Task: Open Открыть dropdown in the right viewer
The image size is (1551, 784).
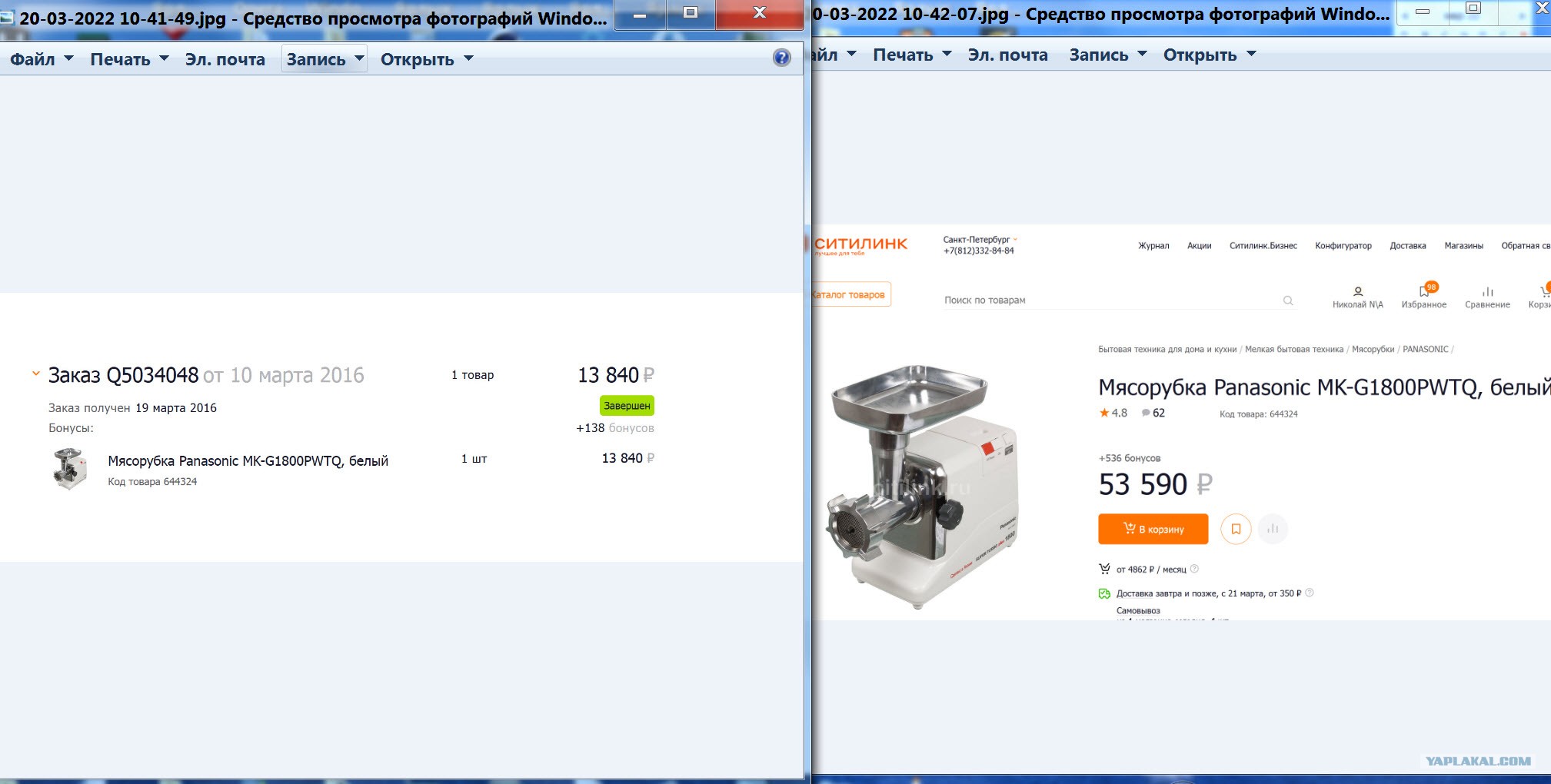Action: click(1210, 55)
